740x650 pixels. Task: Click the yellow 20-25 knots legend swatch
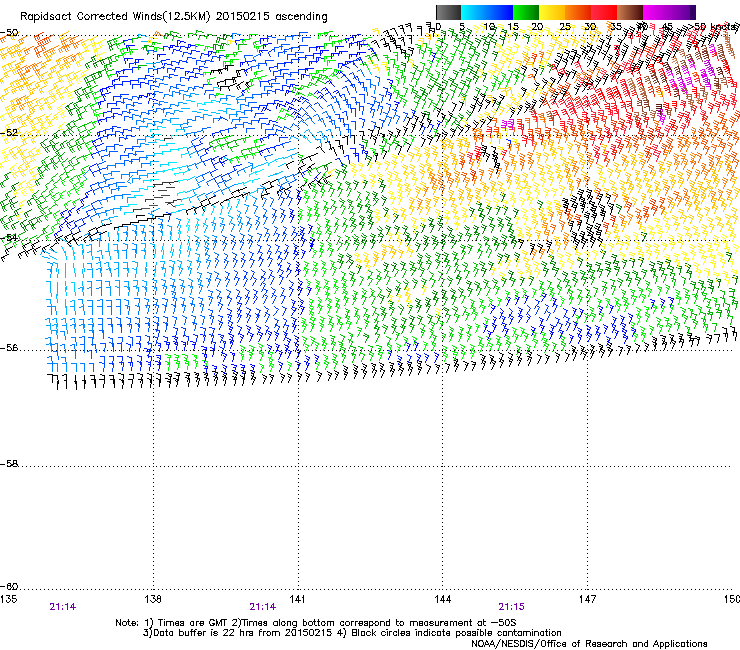click(x=552, y=12)
